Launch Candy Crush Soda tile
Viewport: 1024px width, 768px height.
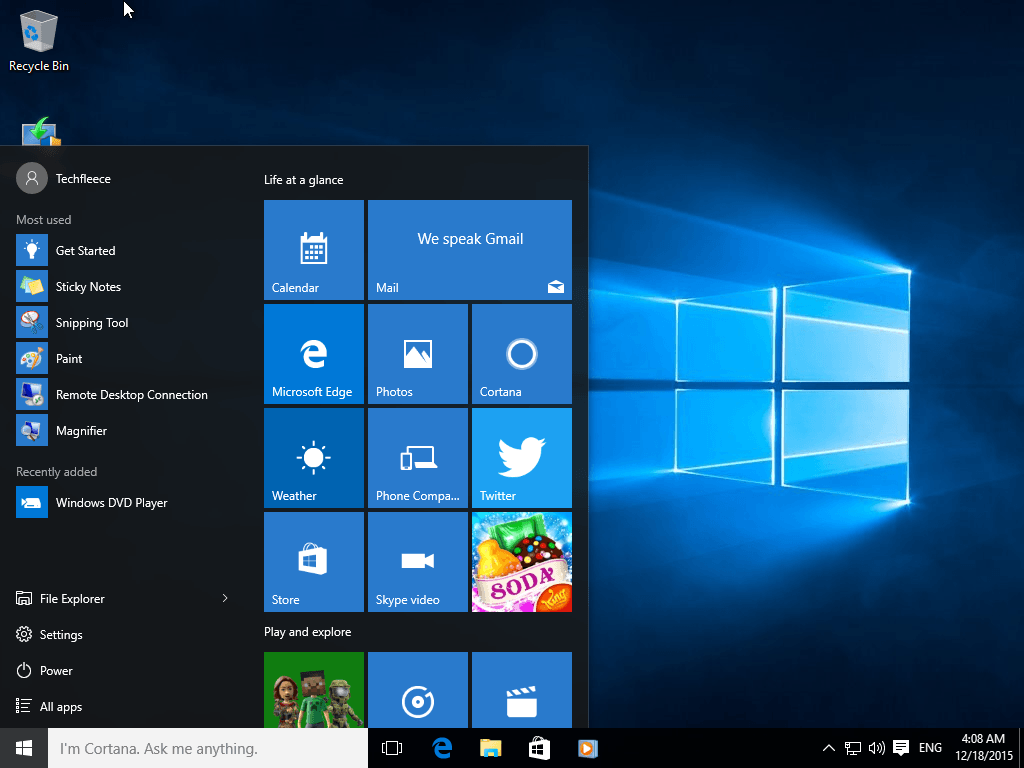point(522,562)
